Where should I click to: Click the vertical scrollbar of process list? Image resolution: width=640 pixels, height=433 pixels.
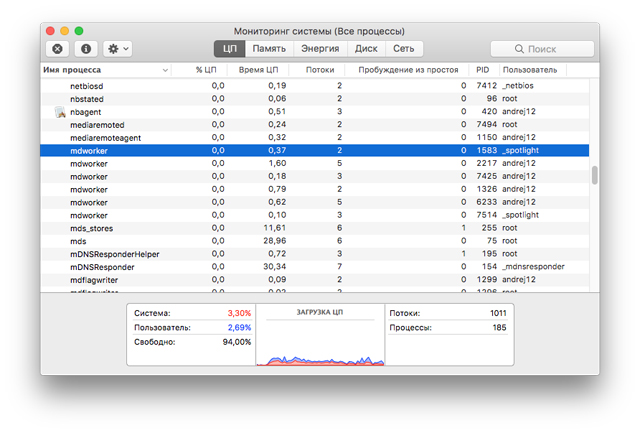[x=594, y=176]
